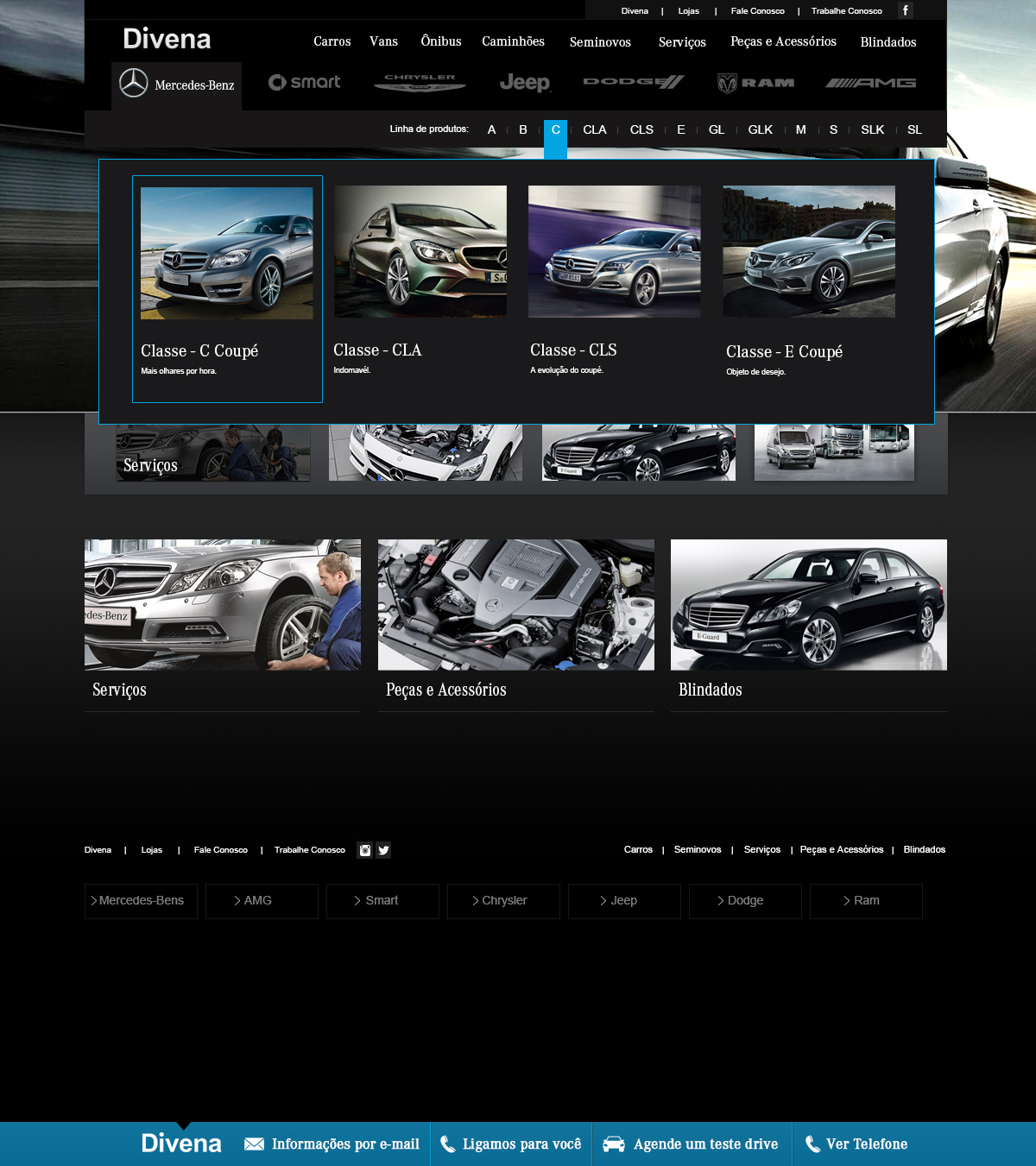Open the Caminhões menu
The height and width of the screenshot is (1166, 1036).
(514, 41)
